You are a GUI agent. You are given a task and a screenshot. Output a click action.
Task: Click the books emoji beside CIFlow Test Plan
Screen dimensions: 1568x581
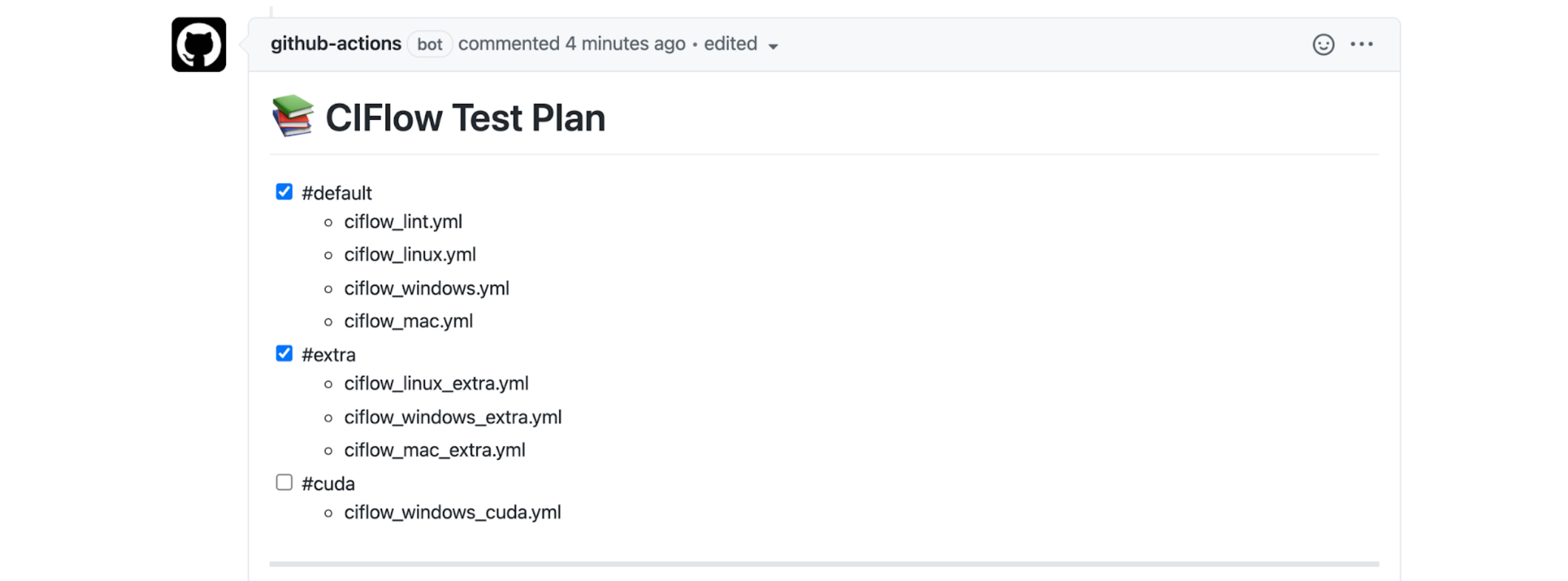tap(292, 117)
